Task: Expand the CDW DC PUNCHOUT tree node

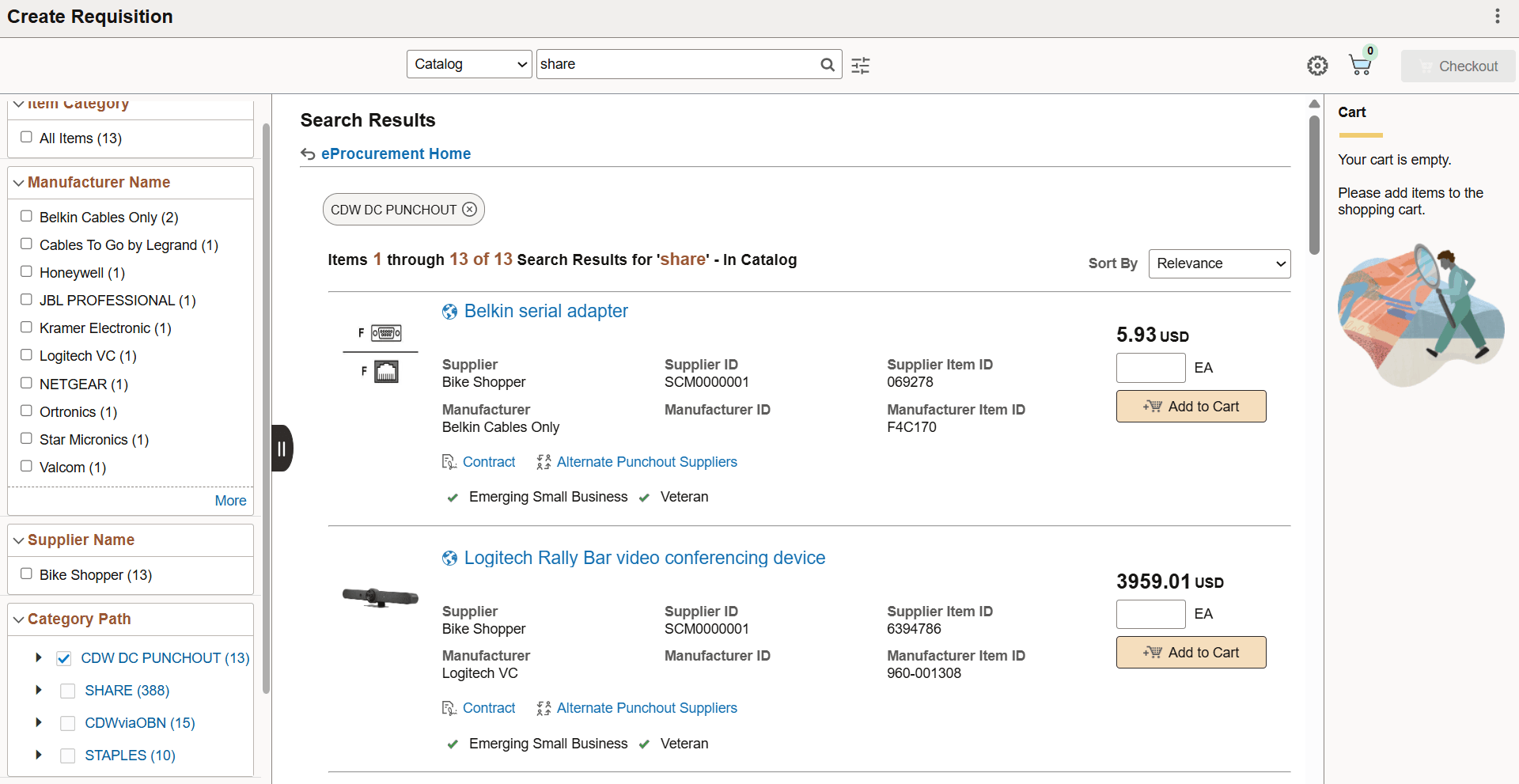Action: tap(38, 657)
